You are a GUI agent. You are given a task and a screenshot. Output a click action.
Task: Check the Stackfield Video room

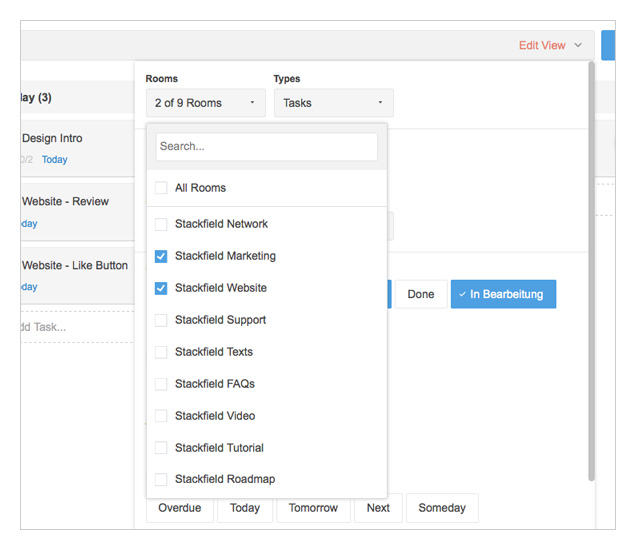click(161, 416)
